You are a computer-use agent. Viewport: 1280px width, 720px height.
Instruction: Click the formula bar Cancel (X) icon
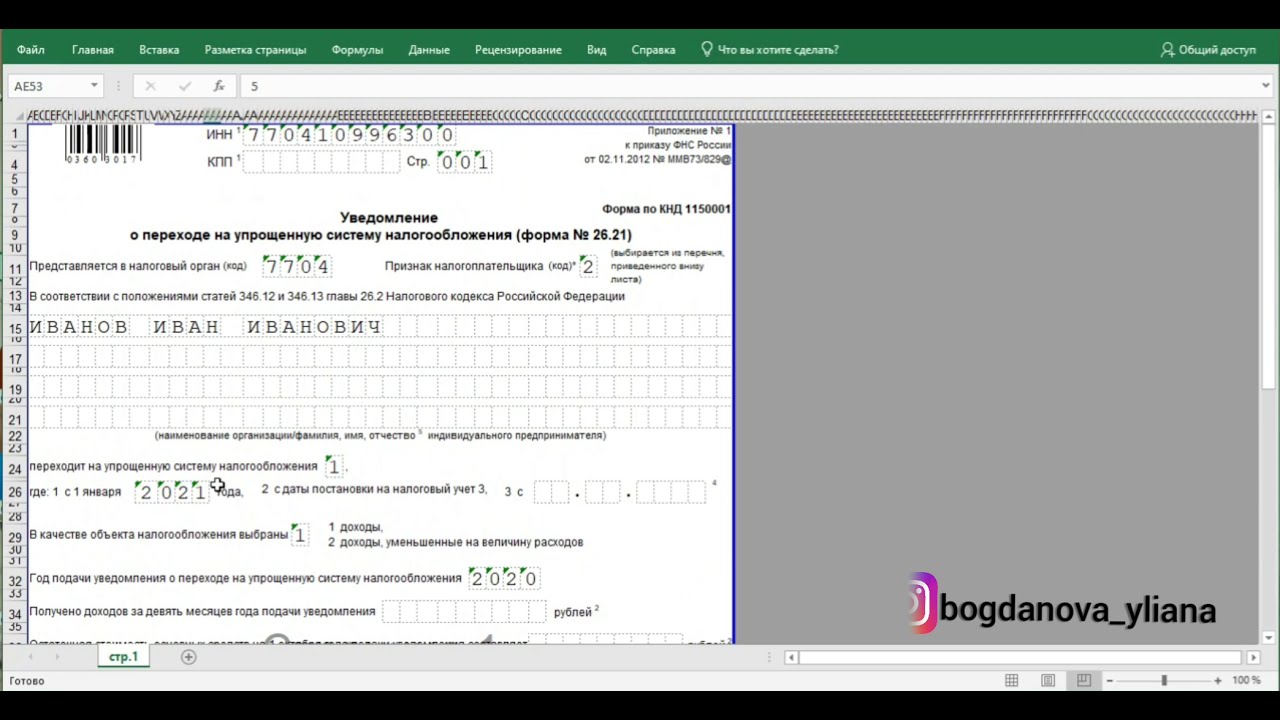pos(150,86)
